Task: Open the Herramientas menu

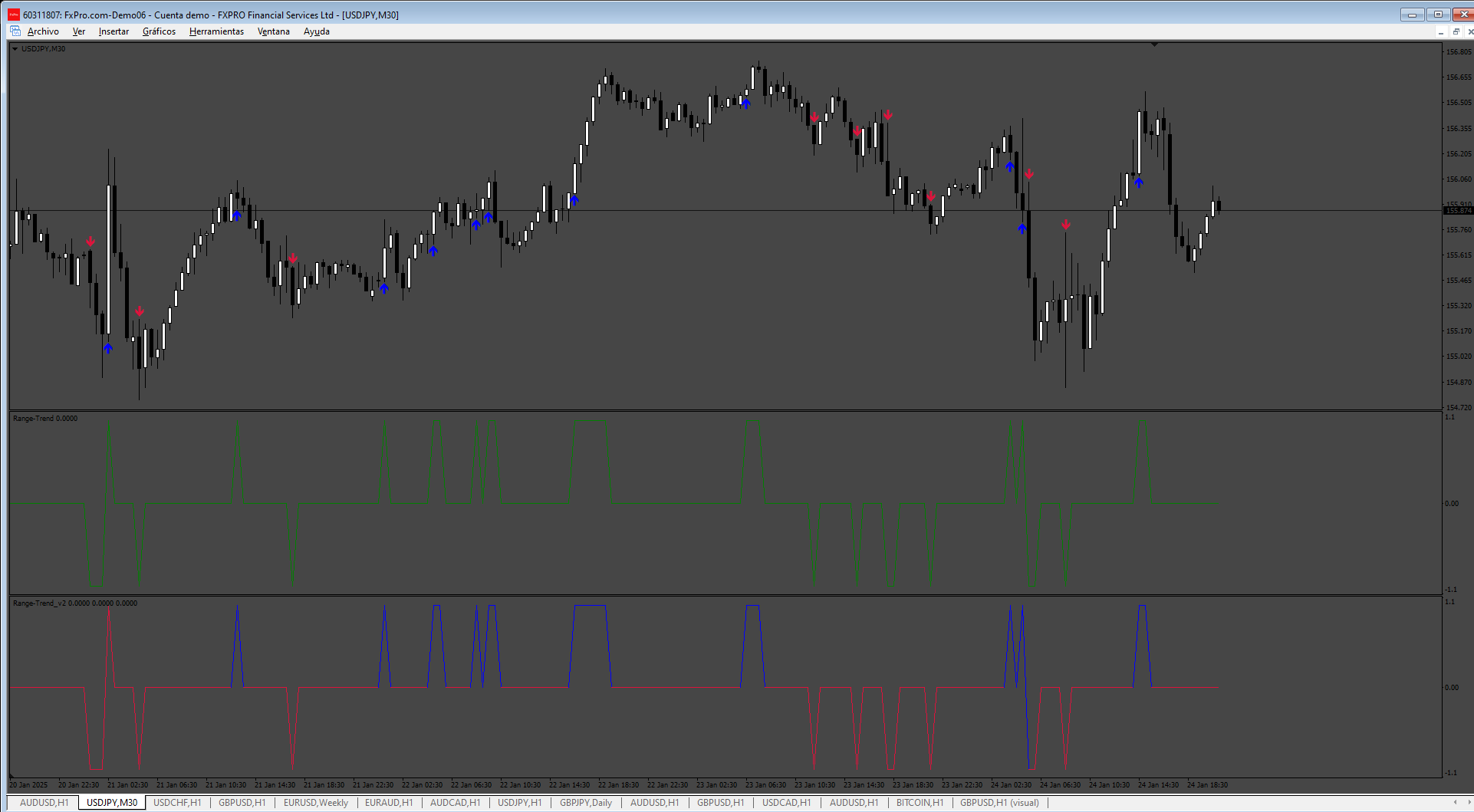Action: tap(216, 31)
